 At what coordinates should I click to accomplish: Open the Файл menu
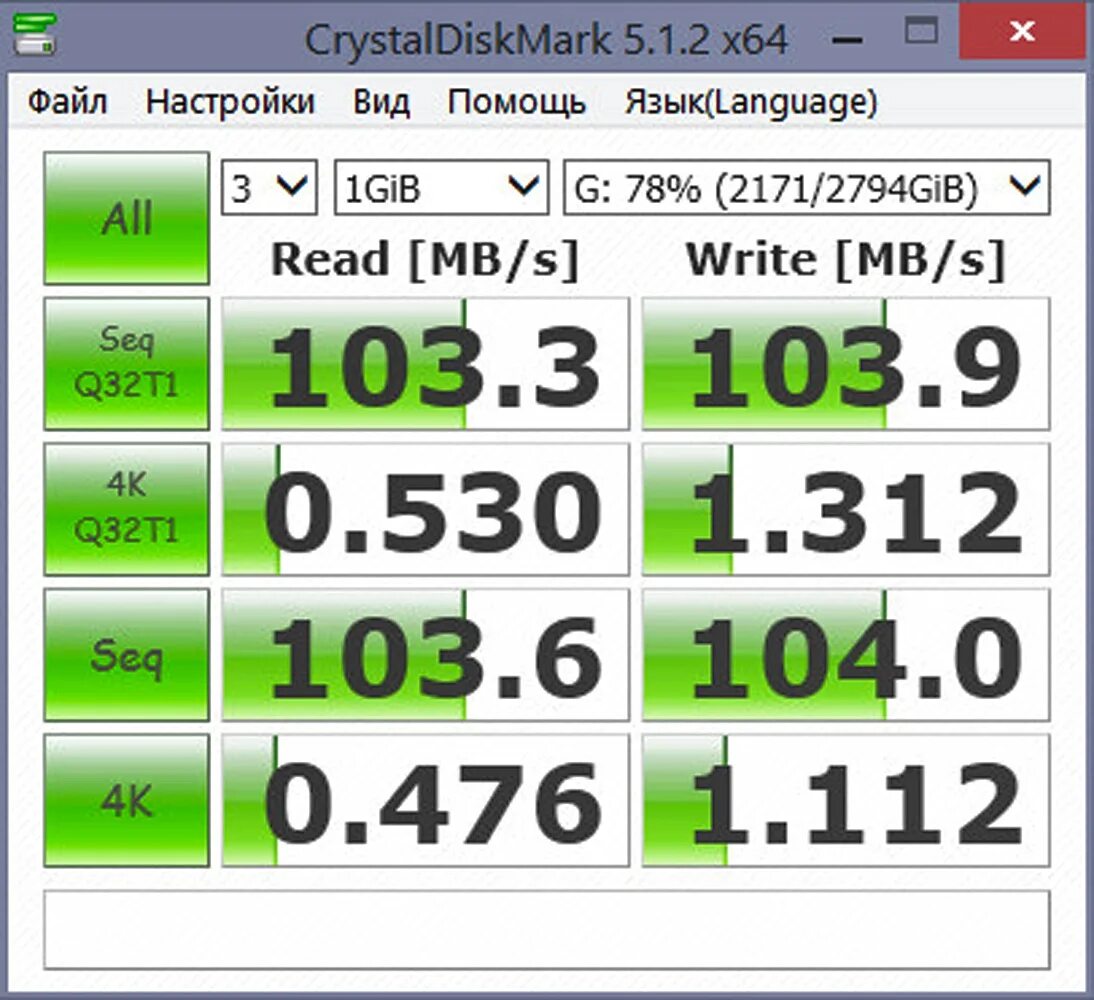coord(68,102)
